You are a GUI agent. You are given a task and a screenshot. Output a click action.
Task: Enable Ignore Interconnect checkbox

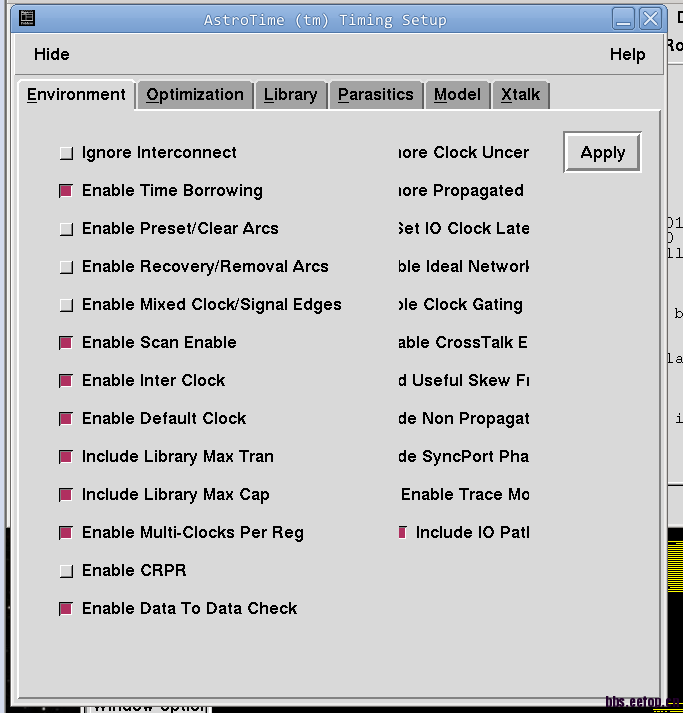[66, 153]
